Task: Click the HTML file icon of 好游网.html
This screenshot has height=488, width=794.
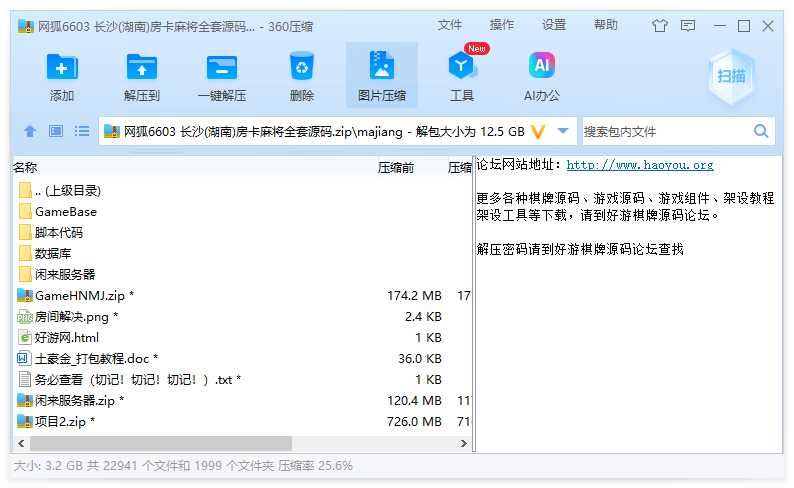Action: click(x=25, y=338)
